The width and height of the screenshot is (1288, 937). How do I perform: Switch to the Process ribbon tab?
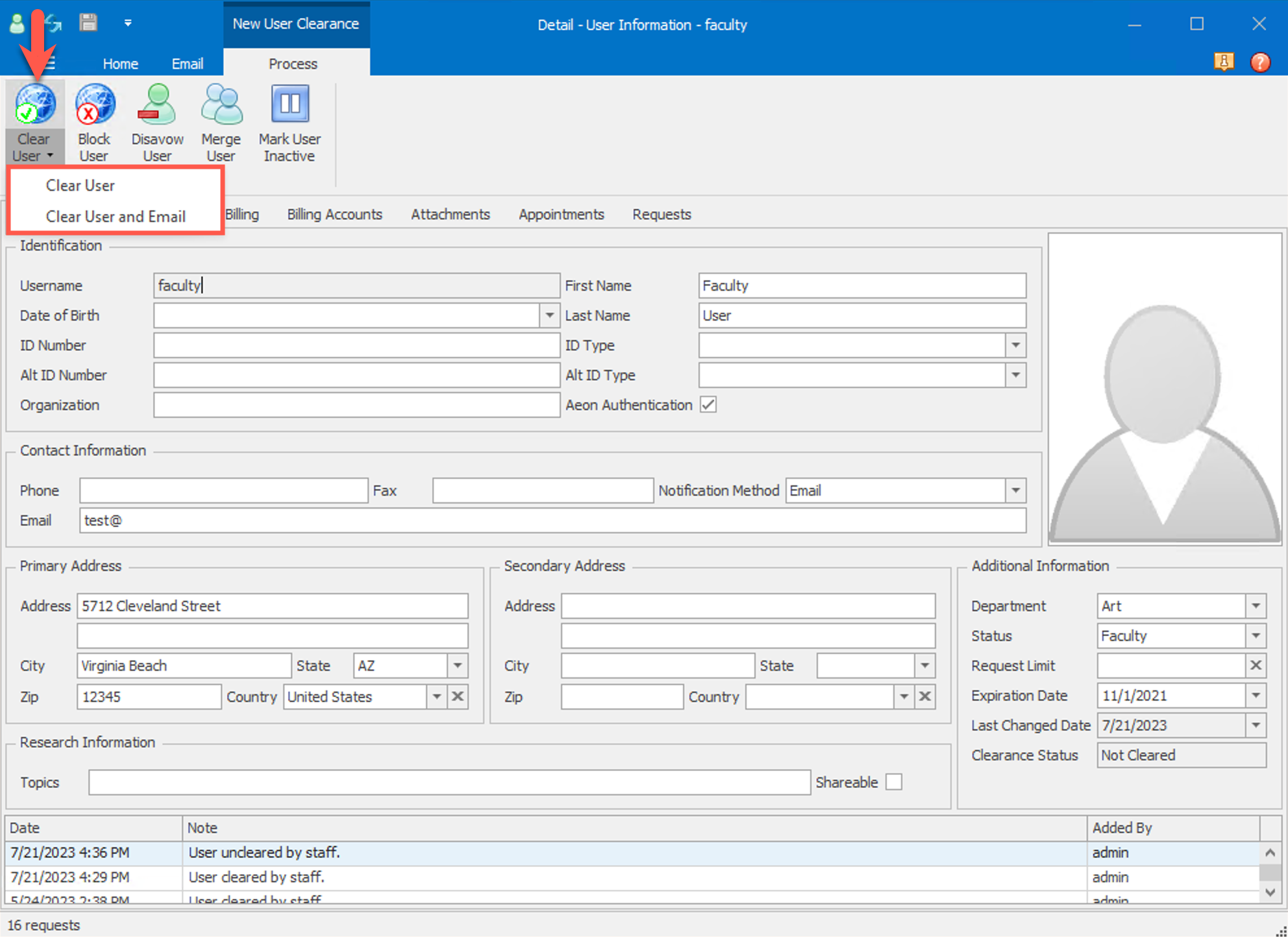pyautogui.click(x=293, y=63)
